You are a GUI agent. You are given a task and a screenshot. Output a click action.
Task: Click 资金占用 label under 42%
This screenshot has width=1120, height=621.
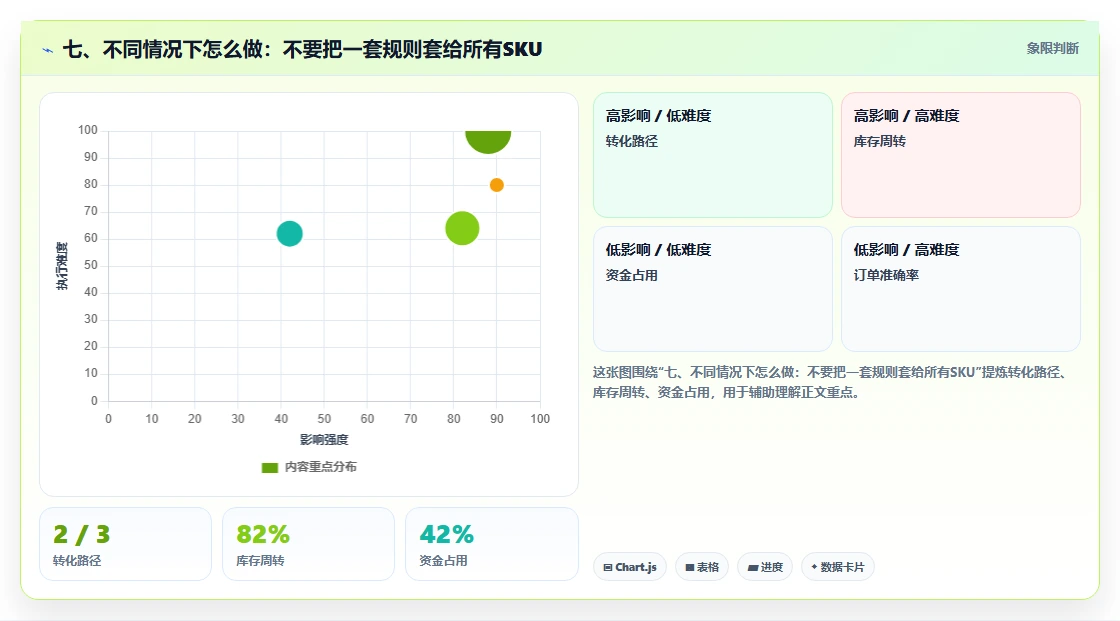443,561
